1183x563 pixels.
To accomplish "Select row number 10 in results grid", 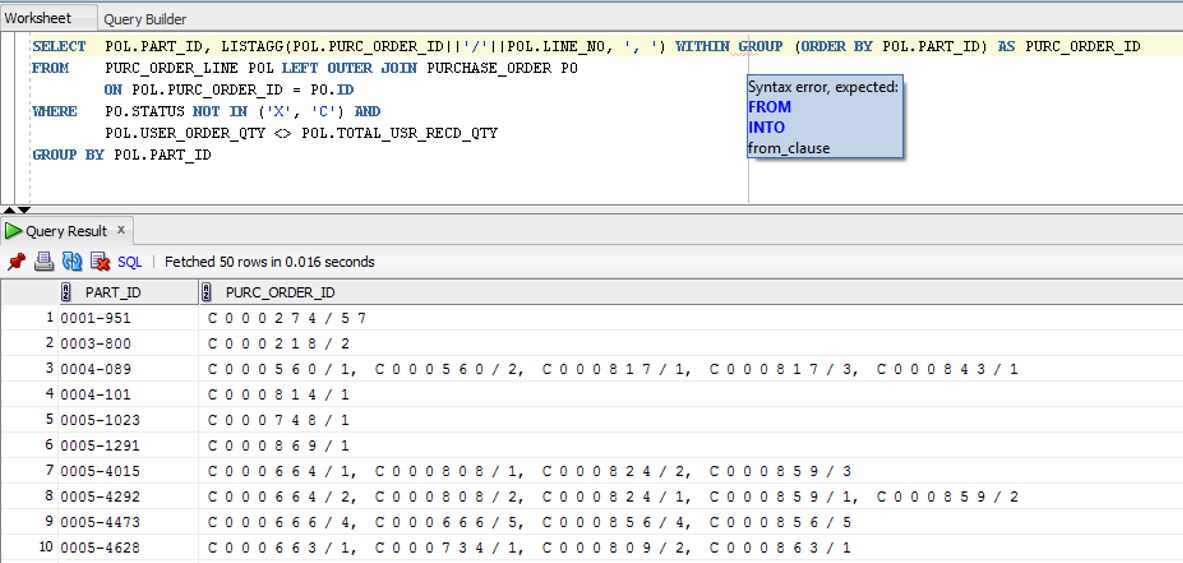I will click(x=29, y=548).
